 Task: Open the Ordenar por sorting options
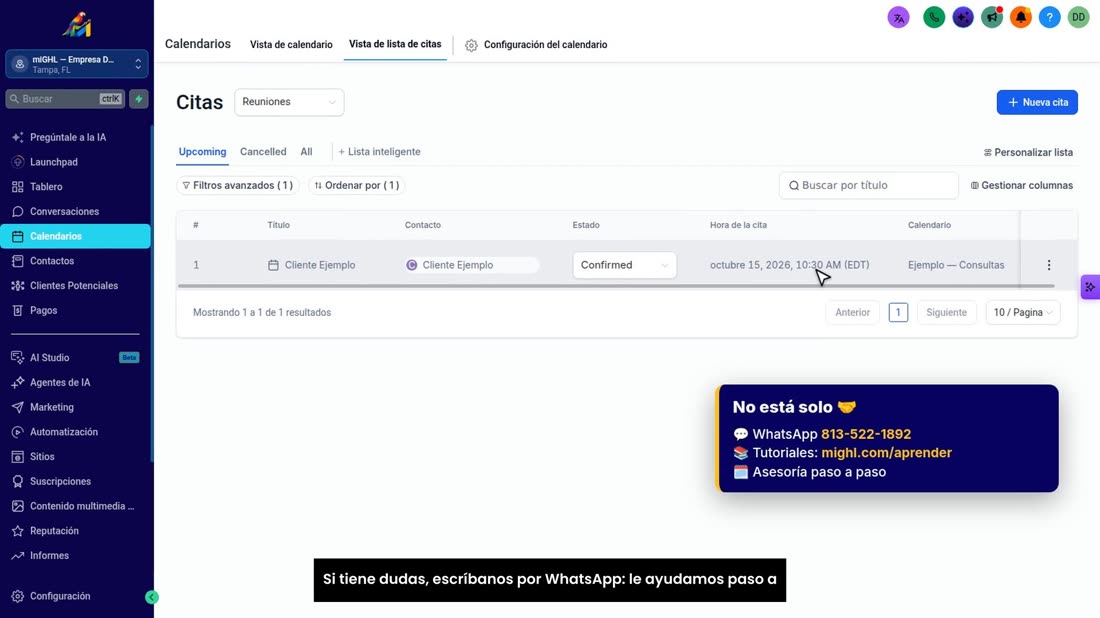357,185
